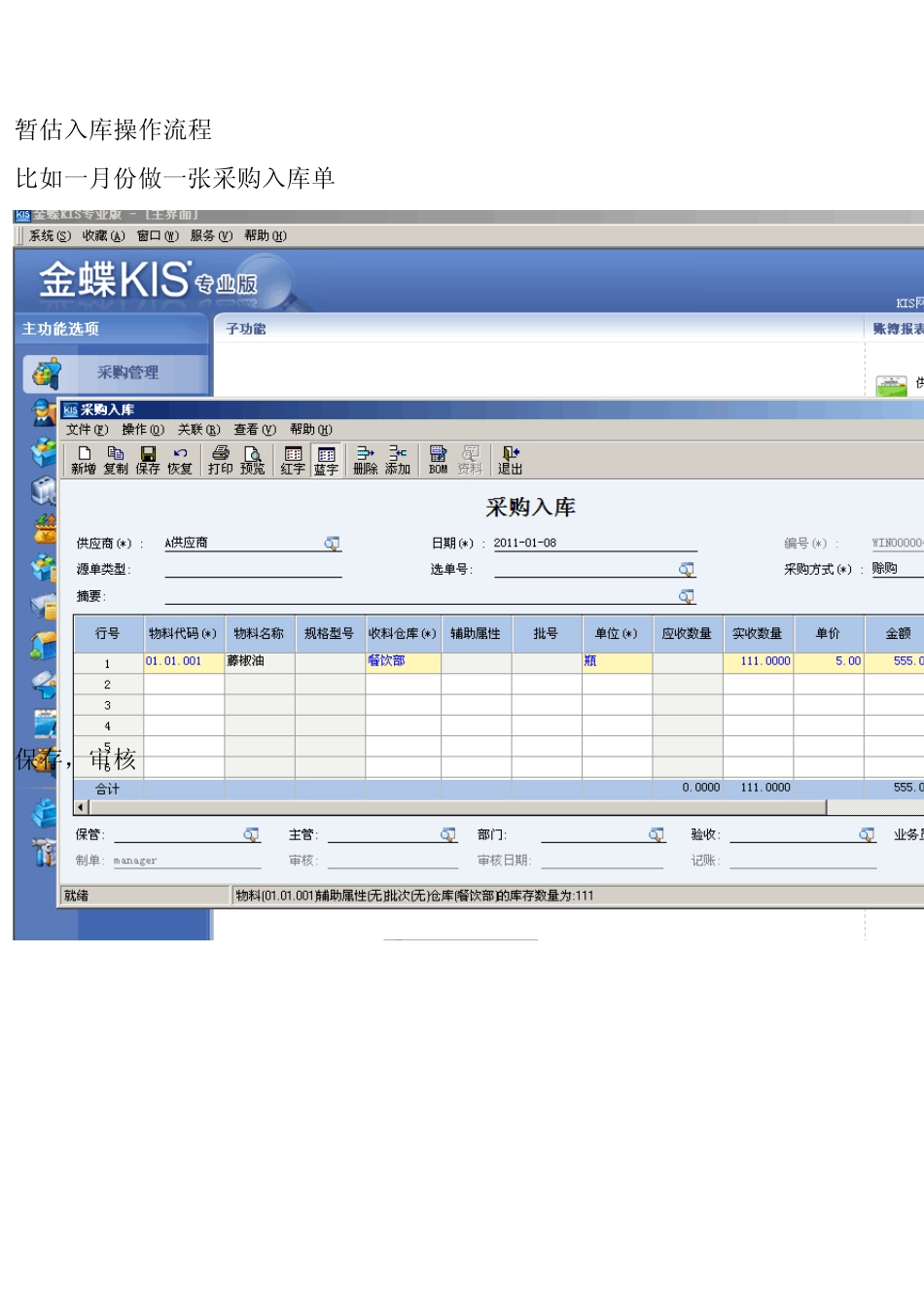Exit the form with 退出 icon

pyautogui.click(x=510, y=460)
